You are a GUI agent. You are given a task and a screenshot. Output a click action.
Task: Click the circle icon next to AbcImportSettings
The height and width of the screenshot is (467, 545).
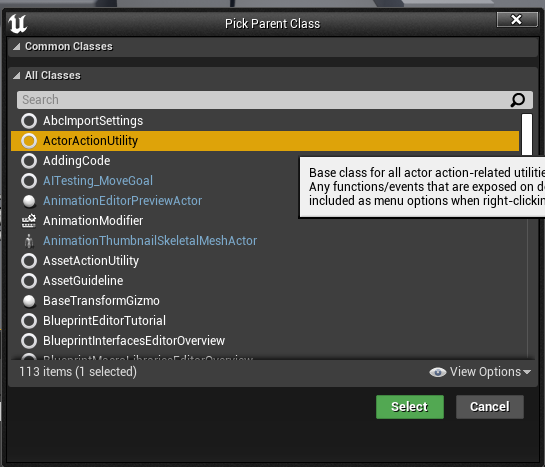click(x=29, y=121)
